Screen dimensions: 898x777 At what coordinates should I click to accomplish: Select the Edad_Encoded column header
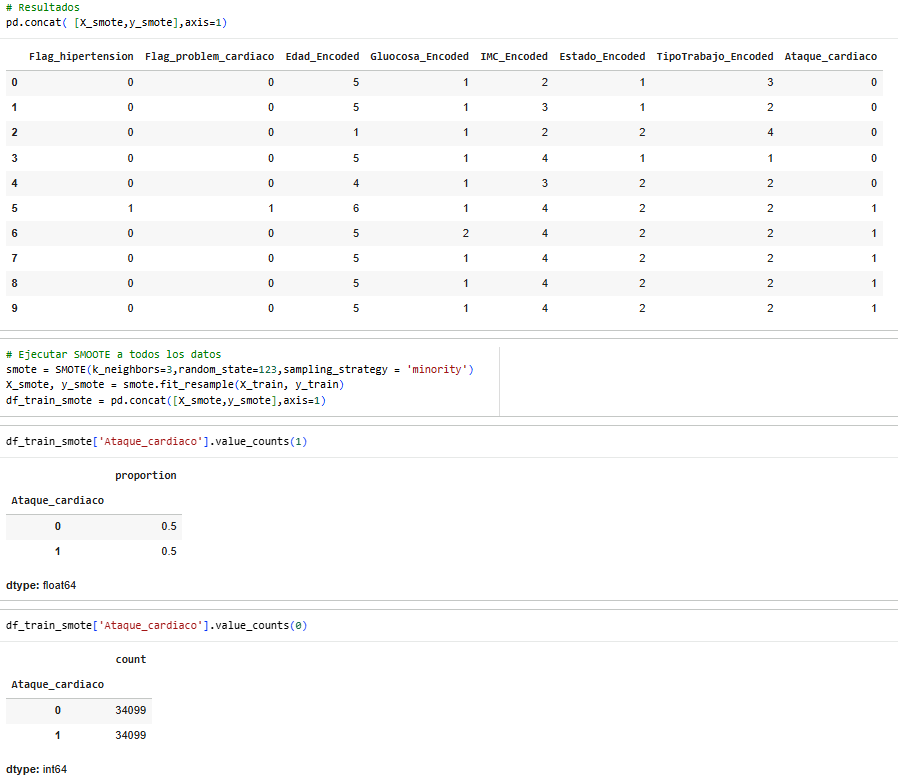(322, 56)
